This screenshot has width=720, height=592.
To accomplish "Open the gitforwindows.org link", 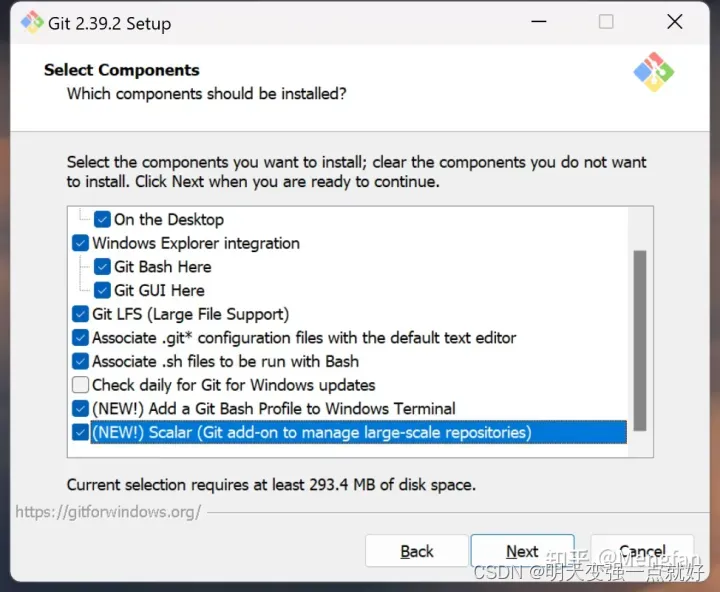I will [x=108, y=512].
